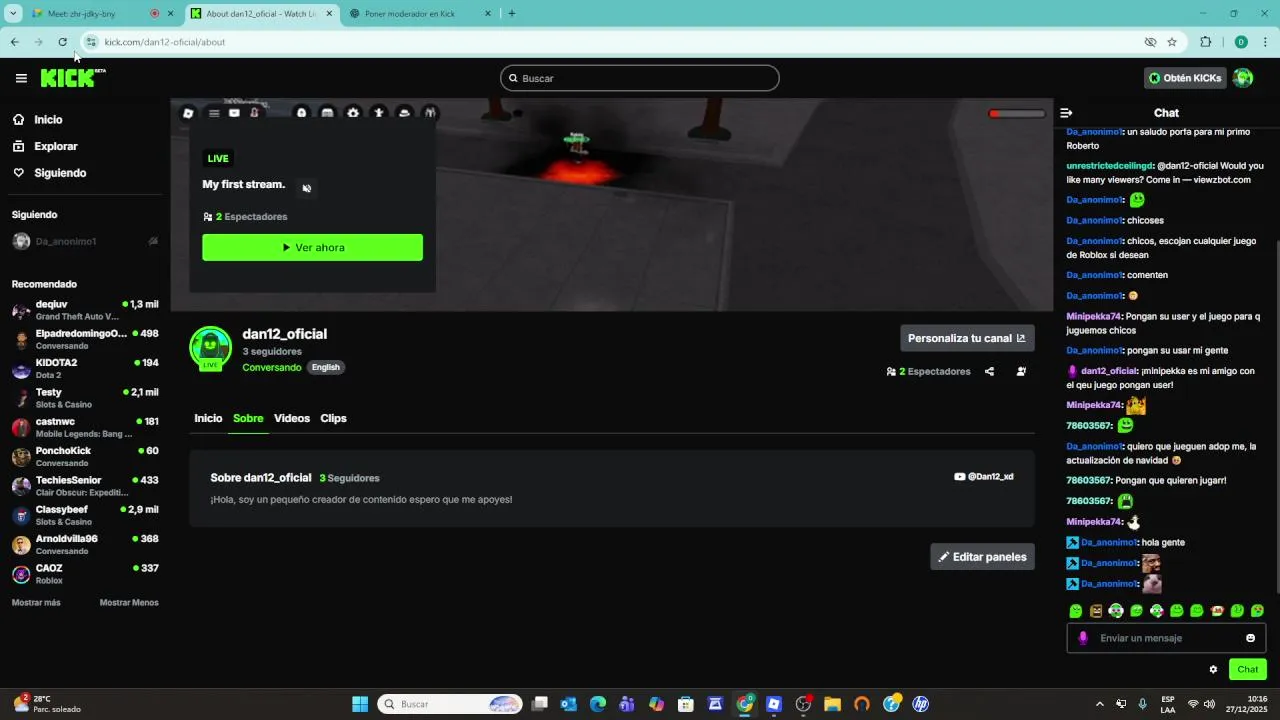
Task: Open KIDOTA2 recommended channel
Action: (x=85, y=368)
